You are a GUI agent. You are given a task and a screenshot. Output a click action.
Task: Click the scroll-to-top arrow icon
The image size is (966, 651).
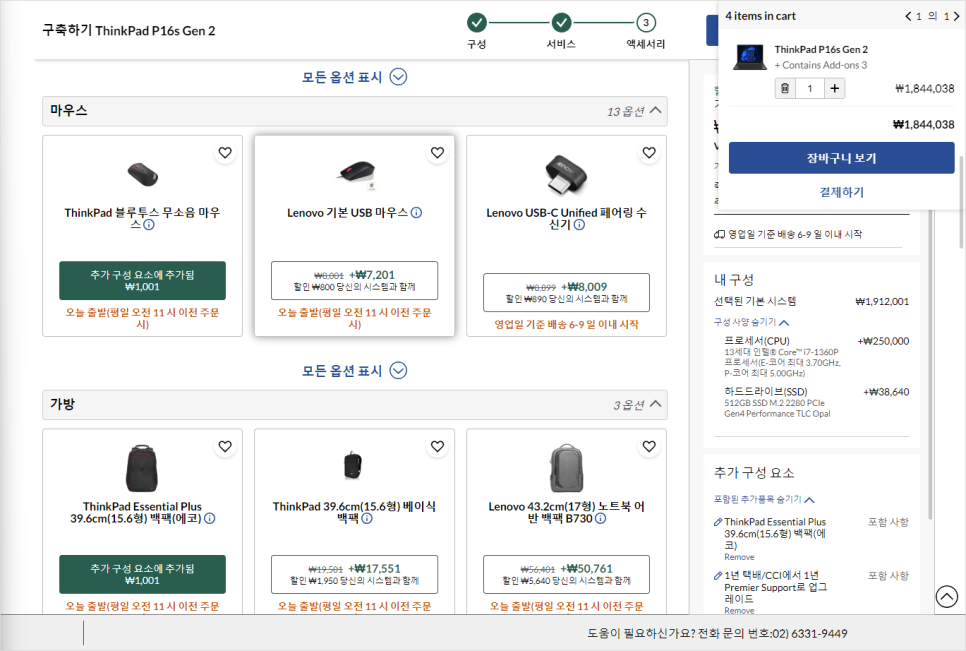[x=947, y=596]
